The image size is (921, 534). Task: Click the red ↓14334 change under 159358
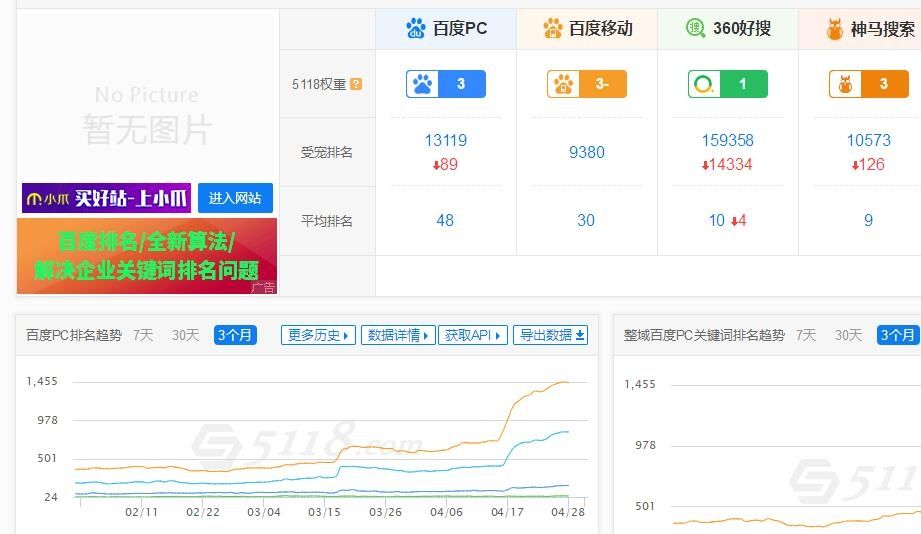click(727, 164)
